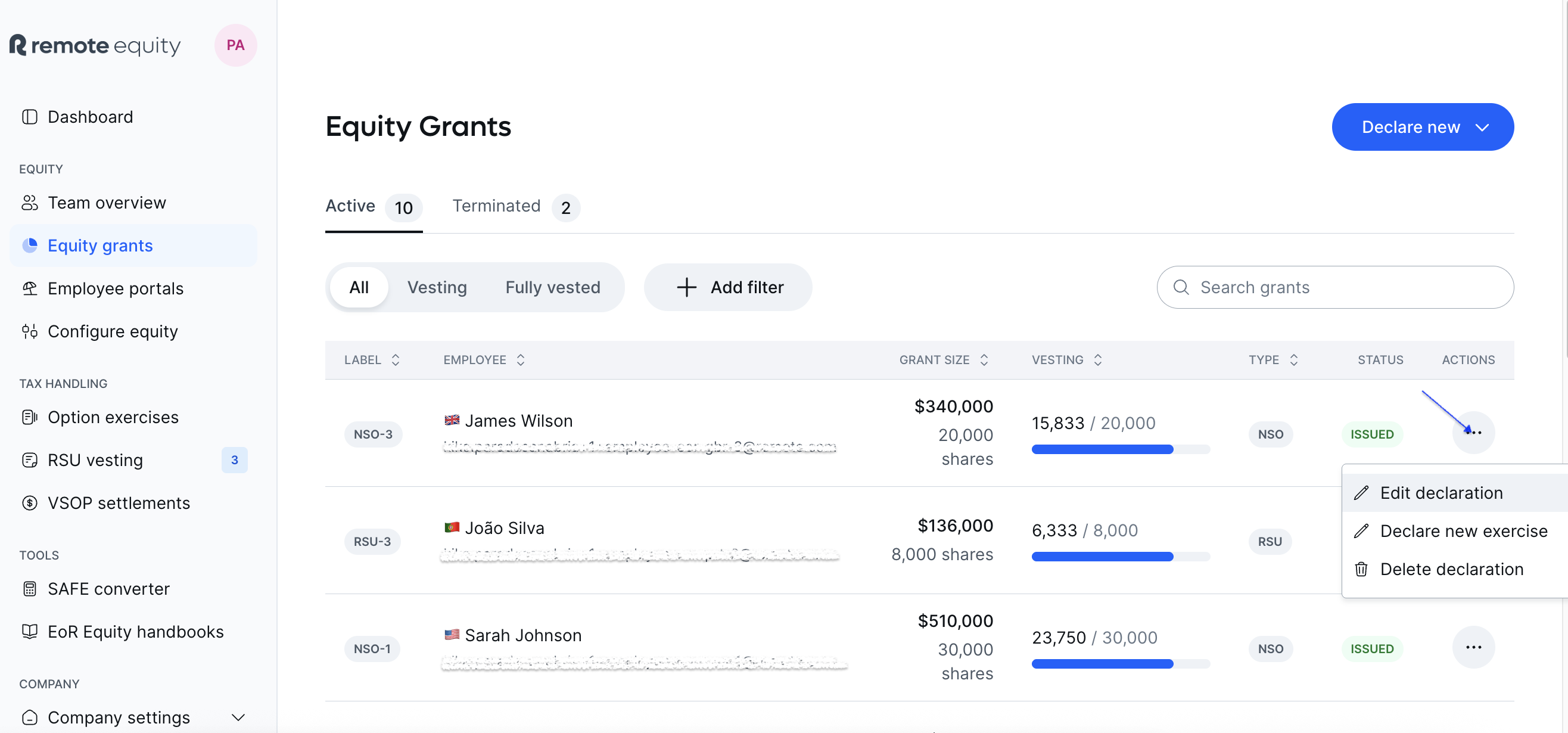This screenshot has width=1568, height=733.
Task: Choose Declare new exercise from menu
Action: coord(1455,531)
